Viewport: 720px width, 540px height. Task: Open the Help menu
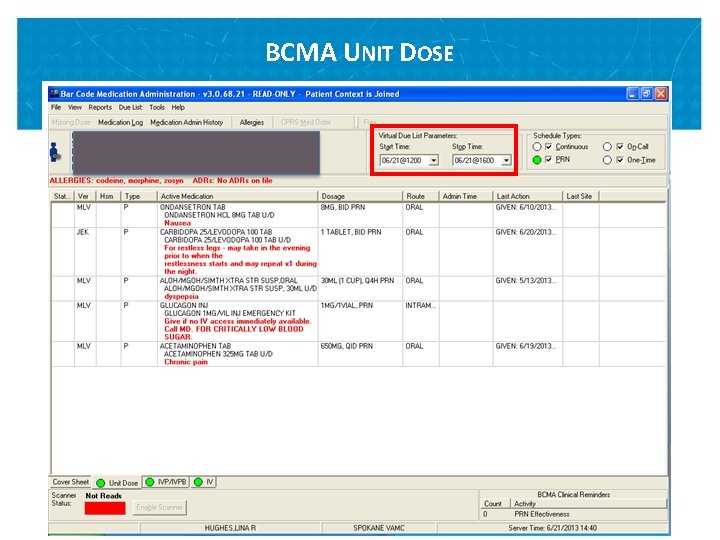click(x=178, y=107)
